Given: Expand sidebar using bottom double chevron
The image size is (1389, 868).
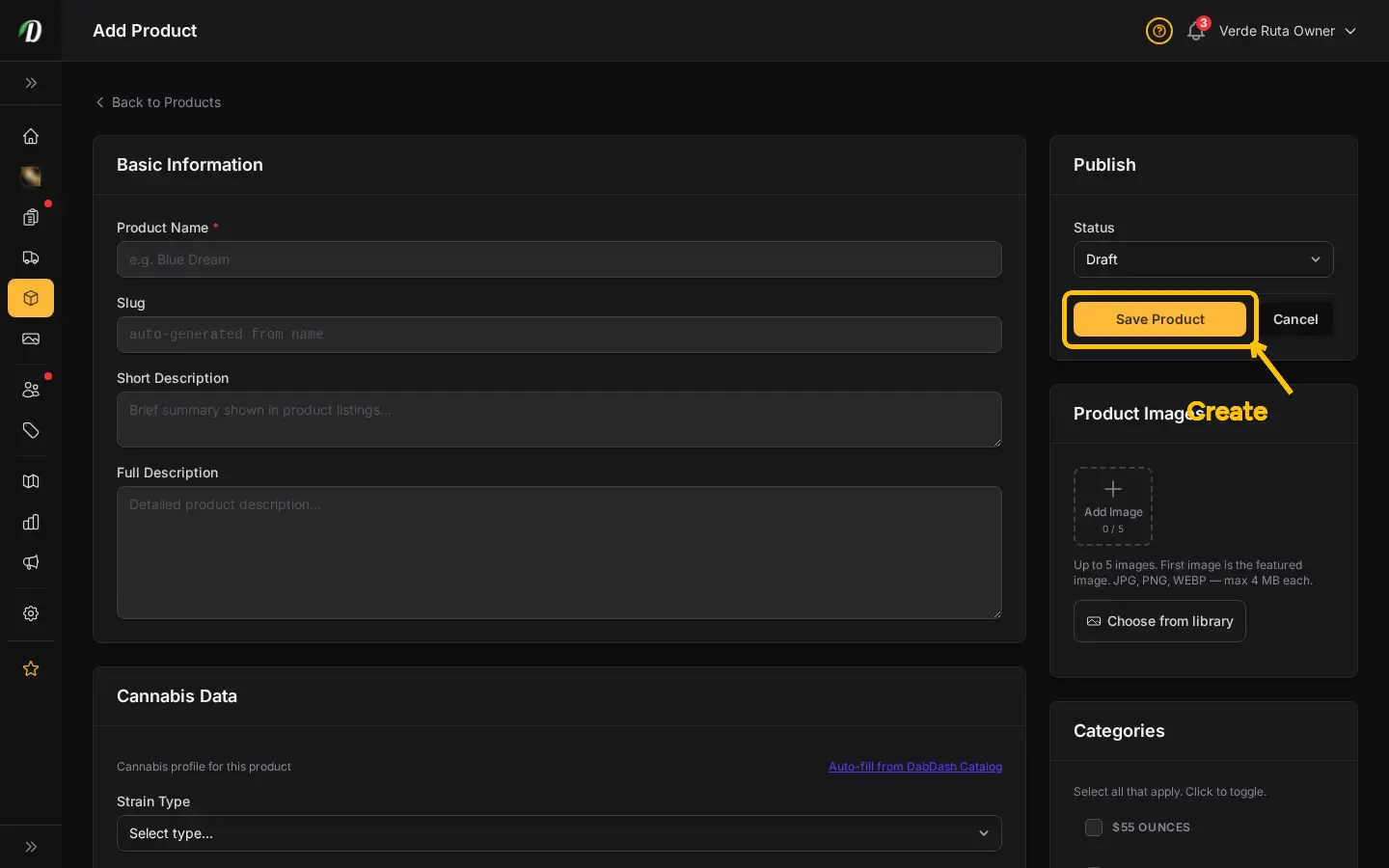Looking at the screenshot, I should coord(31,847).
